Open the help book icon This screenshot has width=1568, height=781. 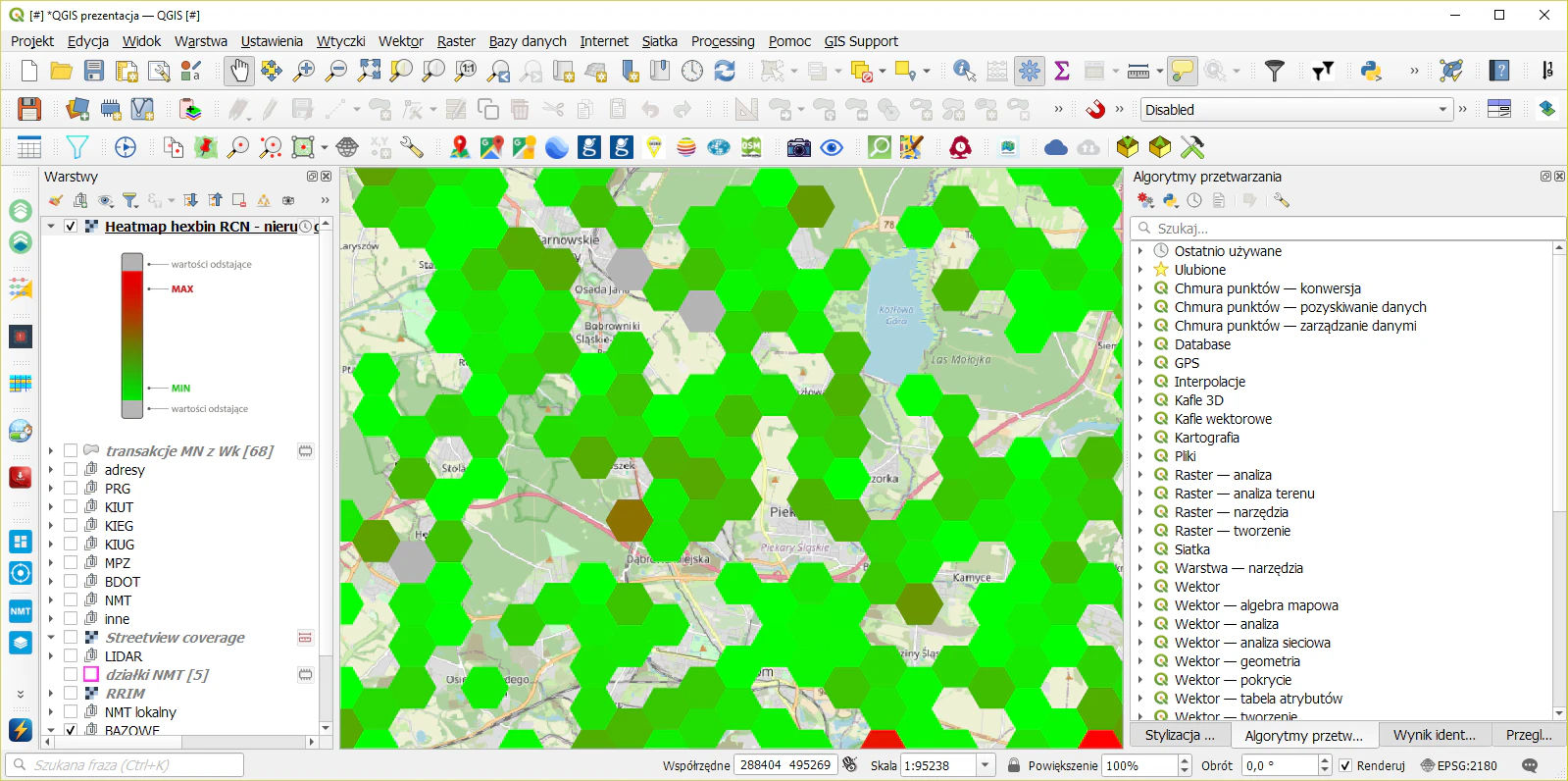click(1498, 71)
